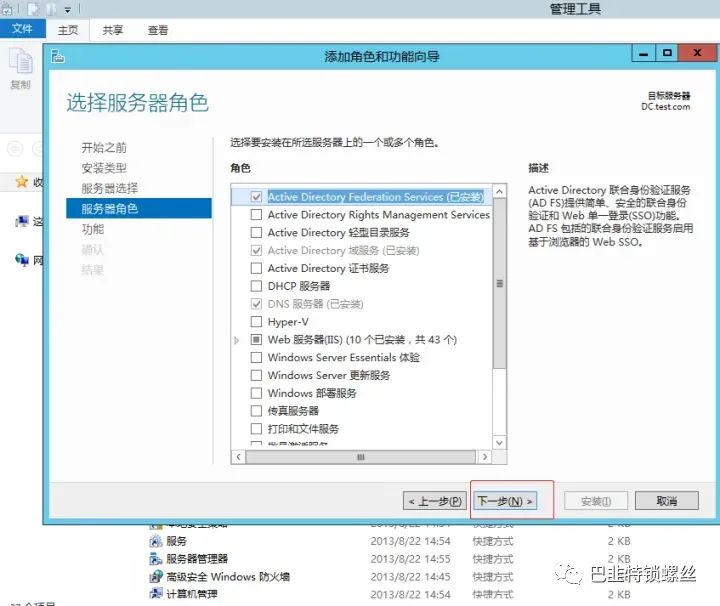
Task: Open quick access toolbar customize arrow
Action: 68,9
